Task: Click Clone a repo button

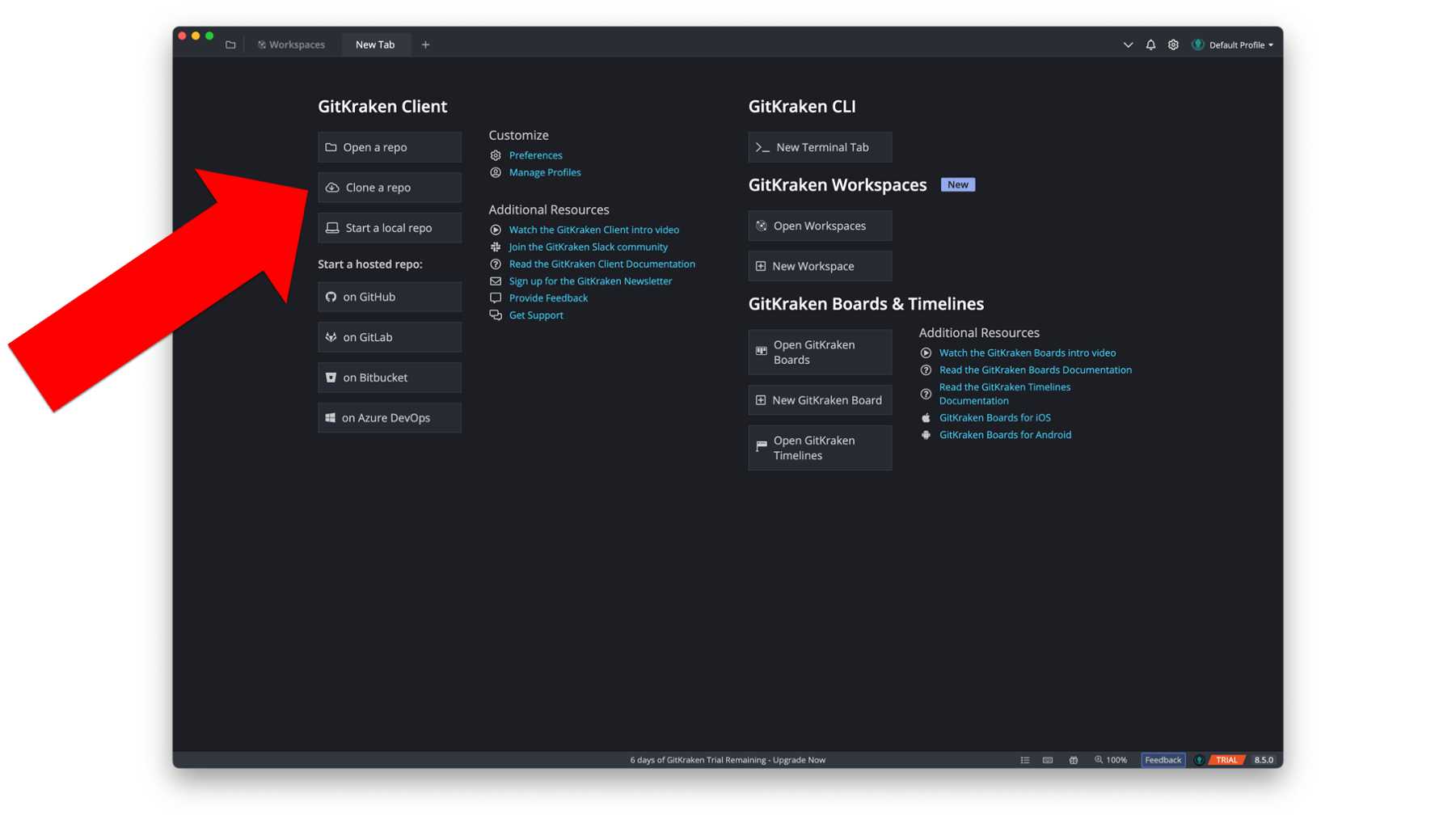Action: pos(390,188)
